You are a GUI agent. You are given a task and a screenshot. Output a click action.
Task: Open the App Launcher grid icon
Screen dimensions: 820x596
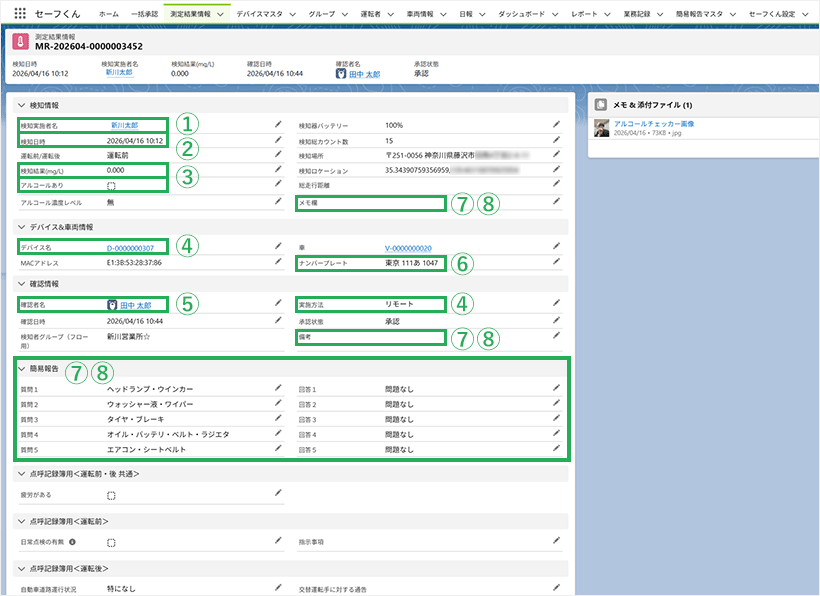(x=20, y=13)
